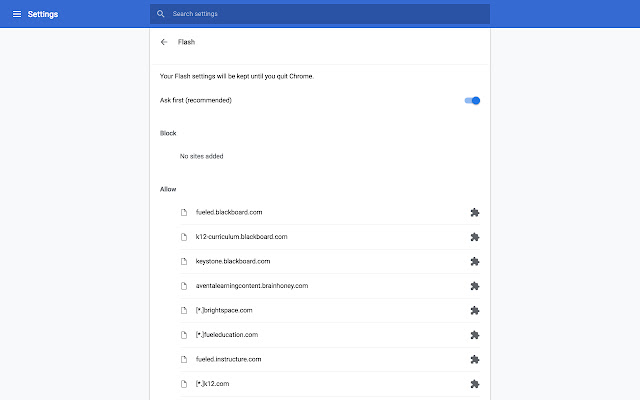Screen dimensions: 640x400
Task: Select the fueled.blackboard.com site entry
Action: [228, 212]
